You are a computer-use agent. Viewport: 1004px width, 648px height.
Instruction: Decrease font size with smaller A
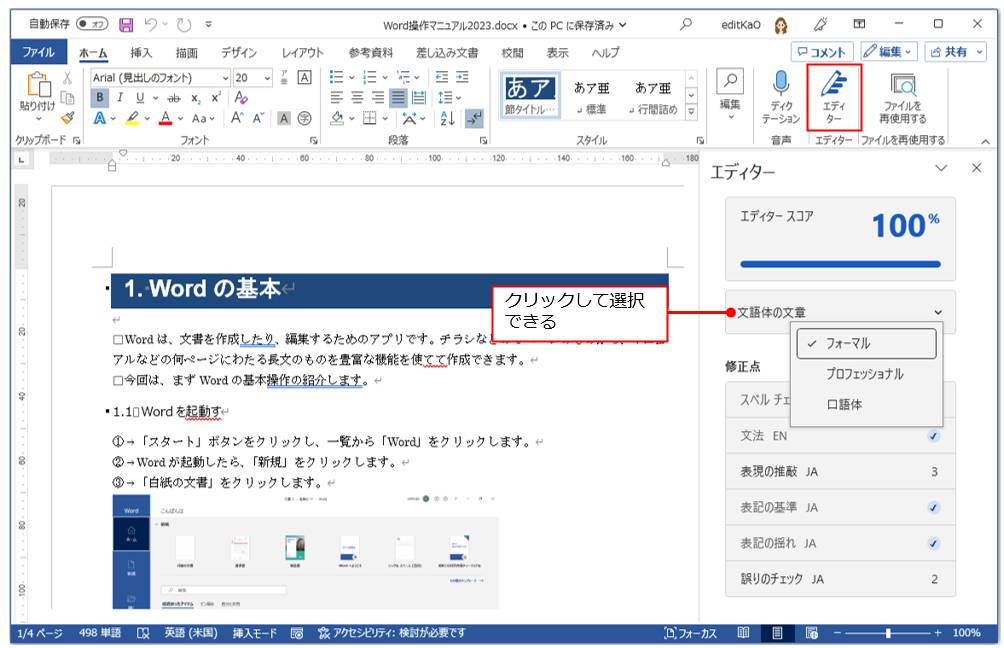[x=258, y=118]
